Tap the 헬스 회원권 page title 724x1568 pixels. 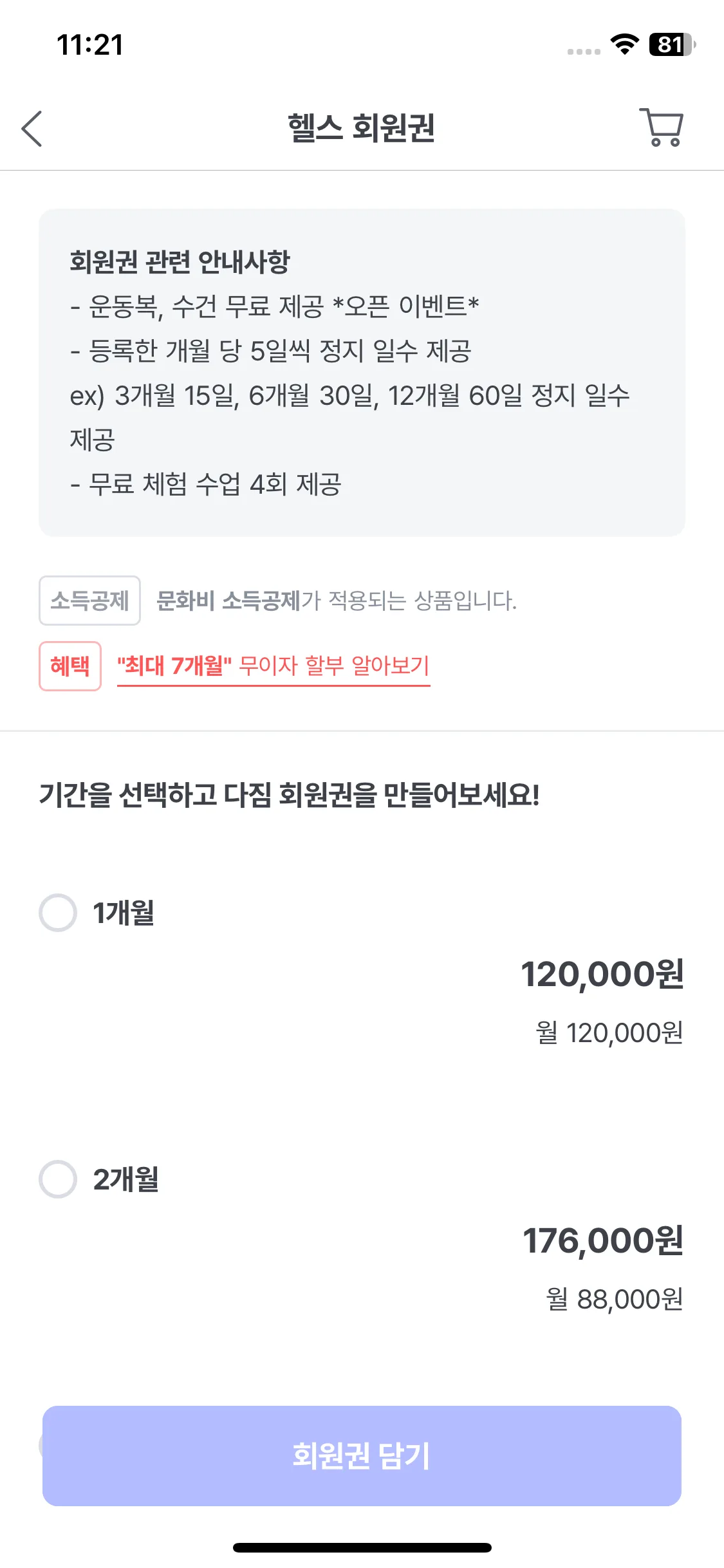pos(362,127)
